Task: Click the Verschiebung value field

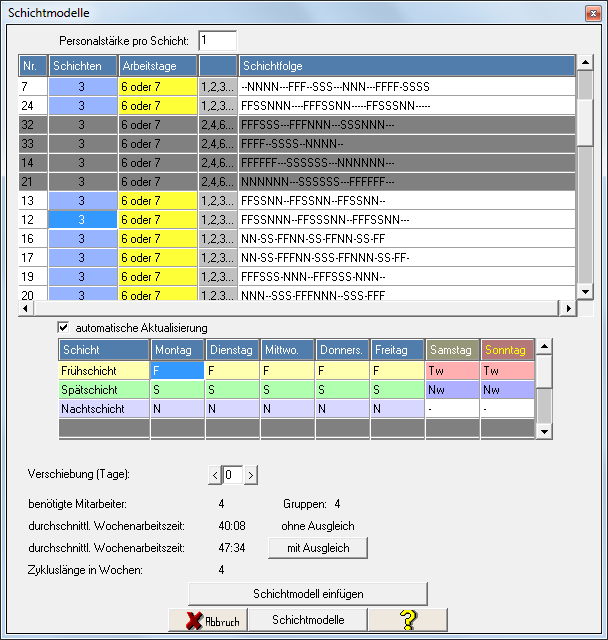Action: point(231,474)
